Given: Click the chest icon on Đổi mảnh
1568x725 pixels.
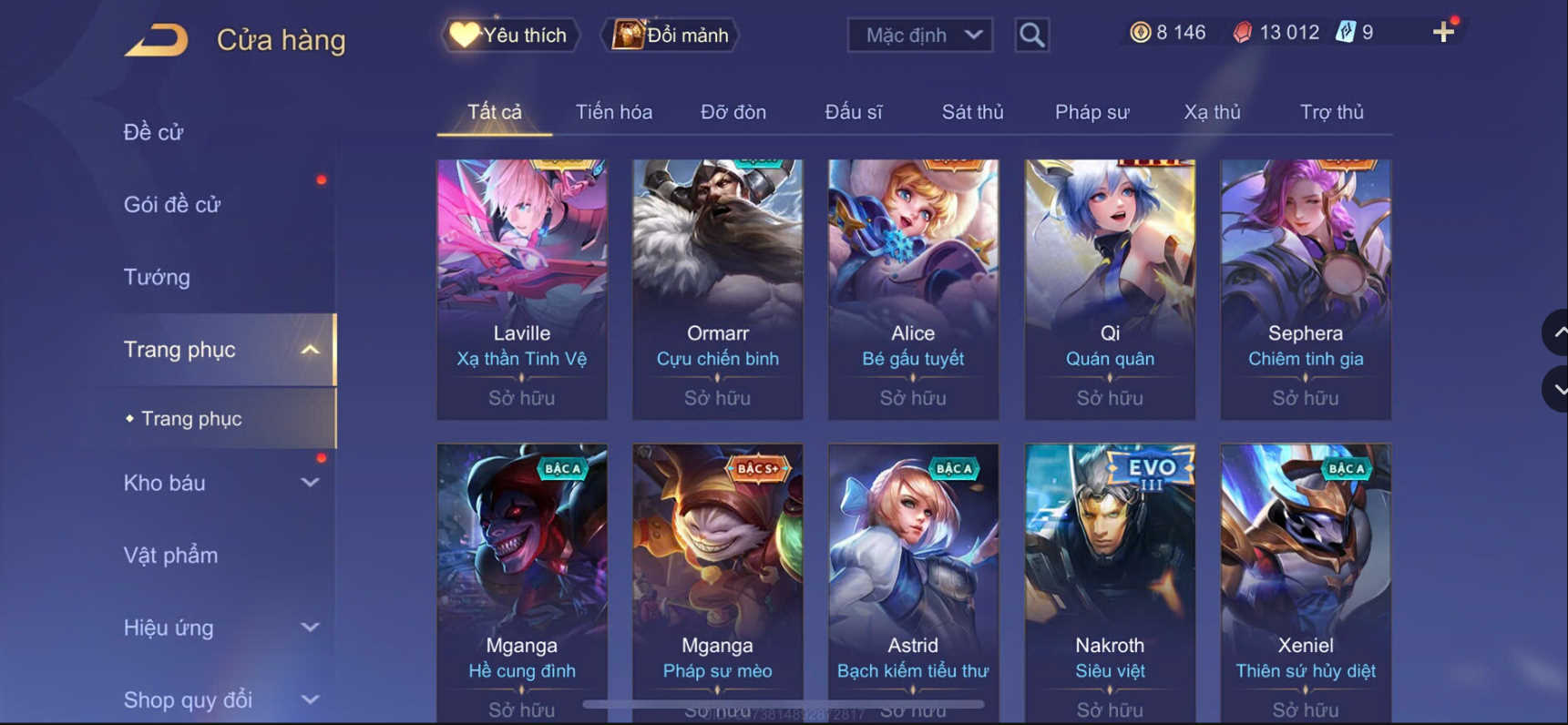Looking at the screenshot, I should (627, 35).
